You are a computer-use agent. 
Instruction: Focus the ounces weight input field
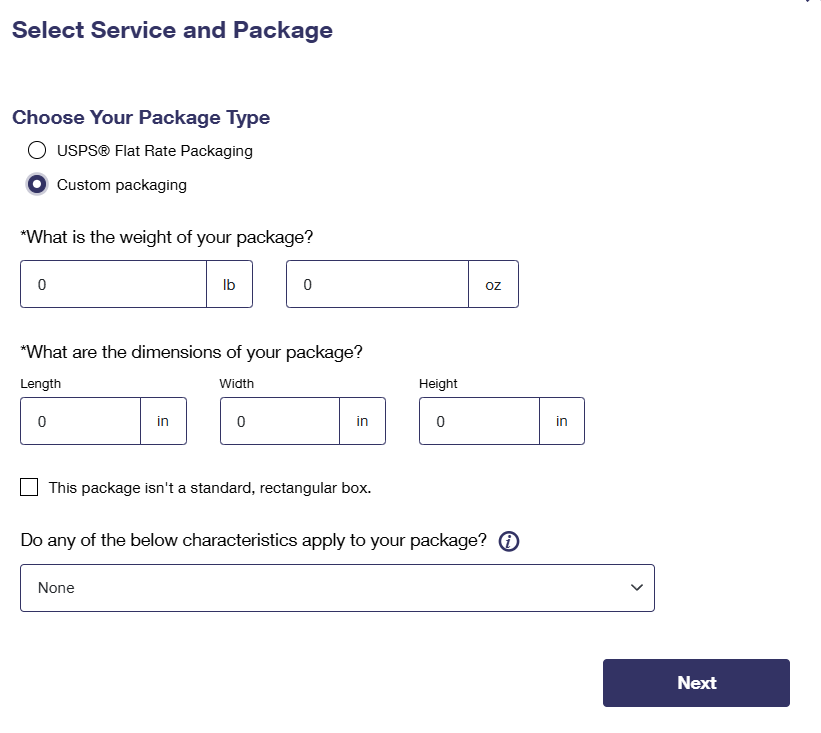click(378, 285)
